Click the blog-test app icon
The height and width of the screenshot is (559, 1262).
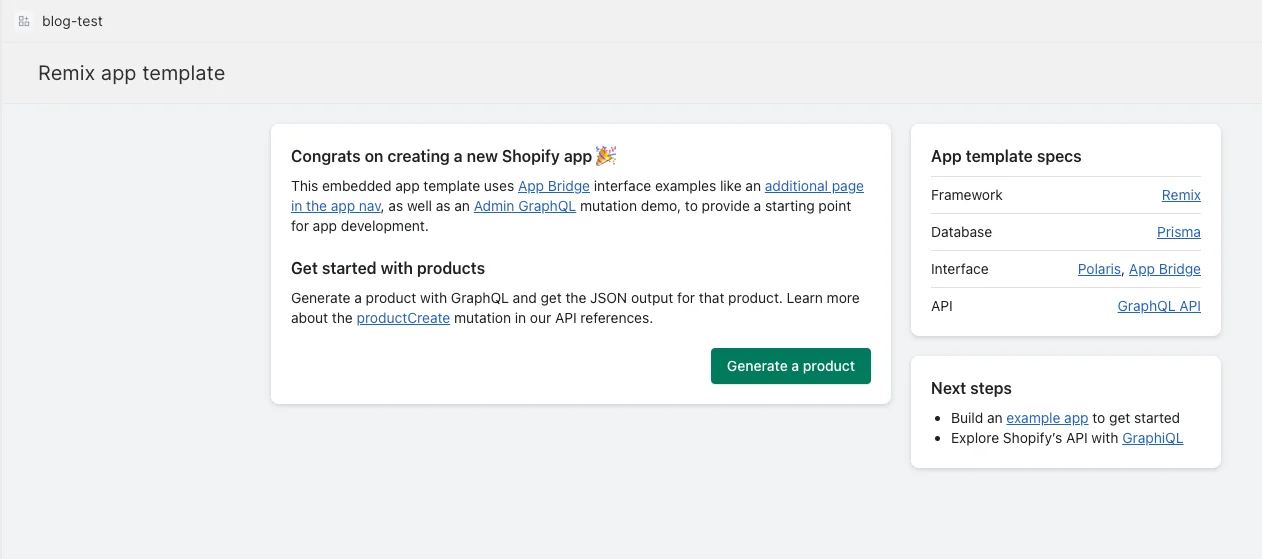[x=24, y=21]
